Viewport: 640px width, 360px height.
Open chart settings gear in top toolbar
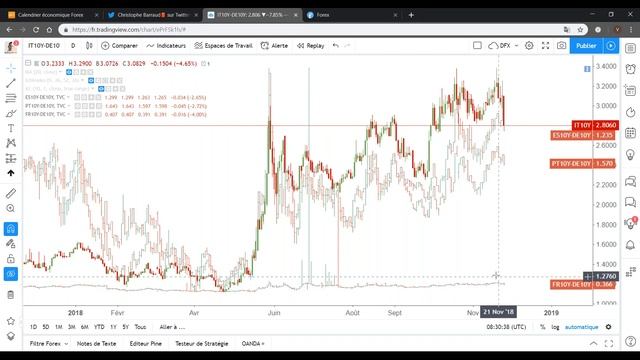[529, 46]
